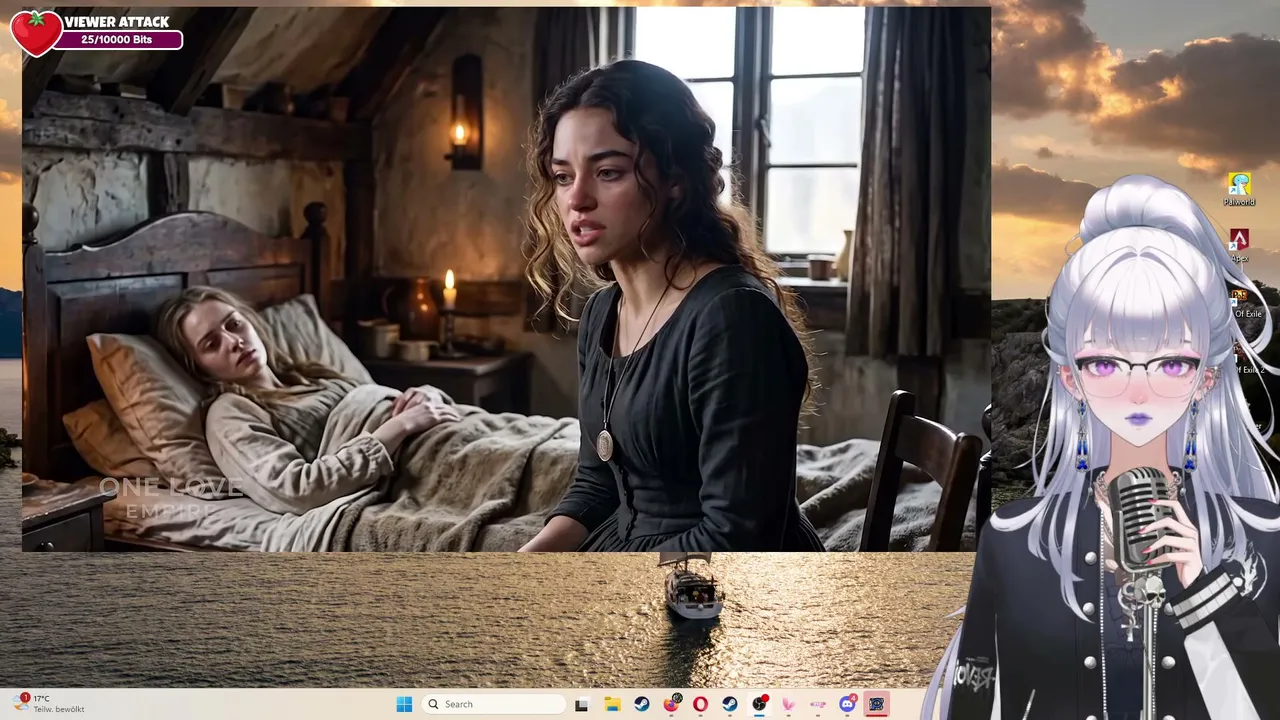Open File Explorer from the taskbar

(612, 704)
